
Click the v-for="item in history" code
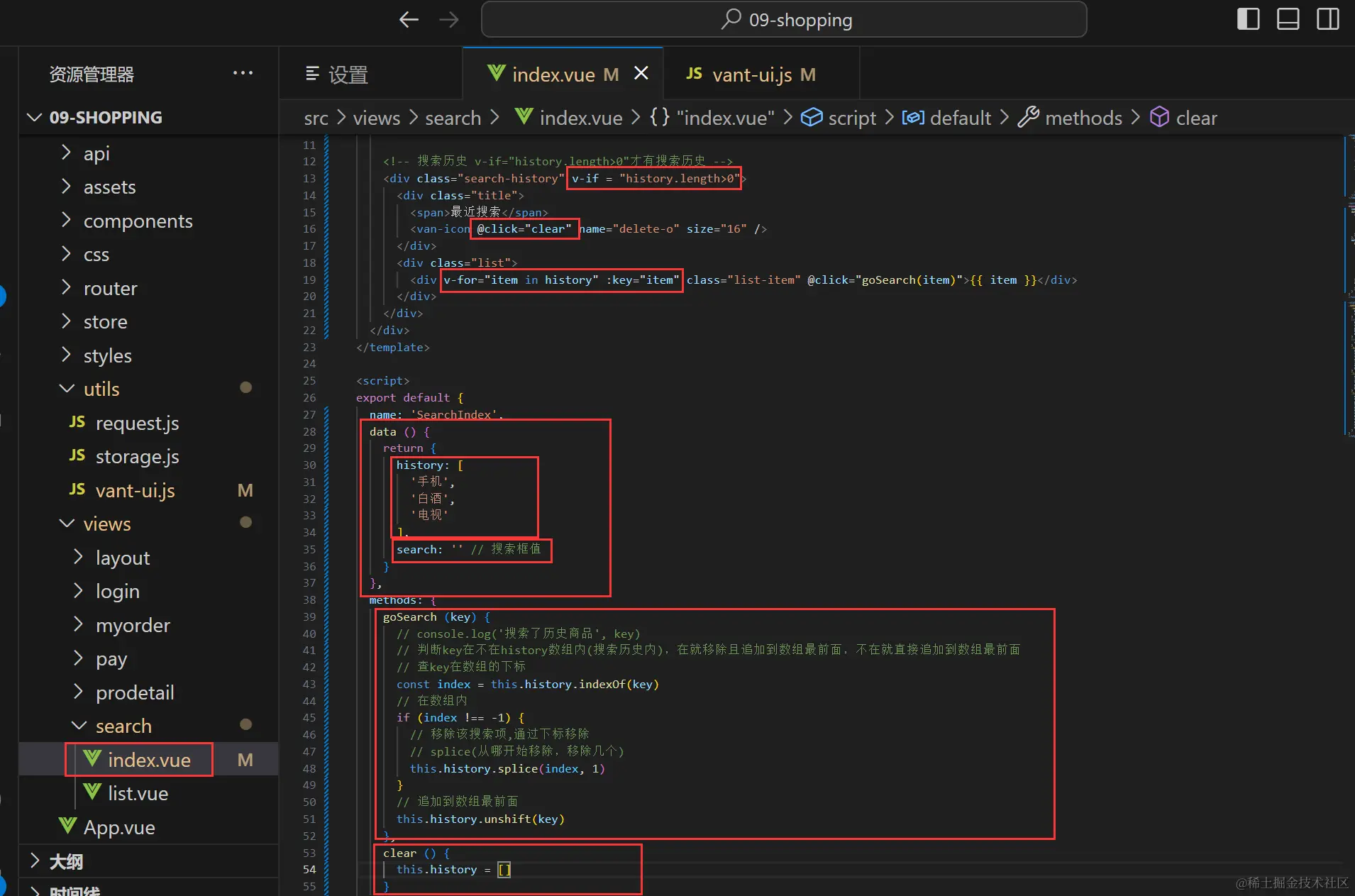pos(521,280)
